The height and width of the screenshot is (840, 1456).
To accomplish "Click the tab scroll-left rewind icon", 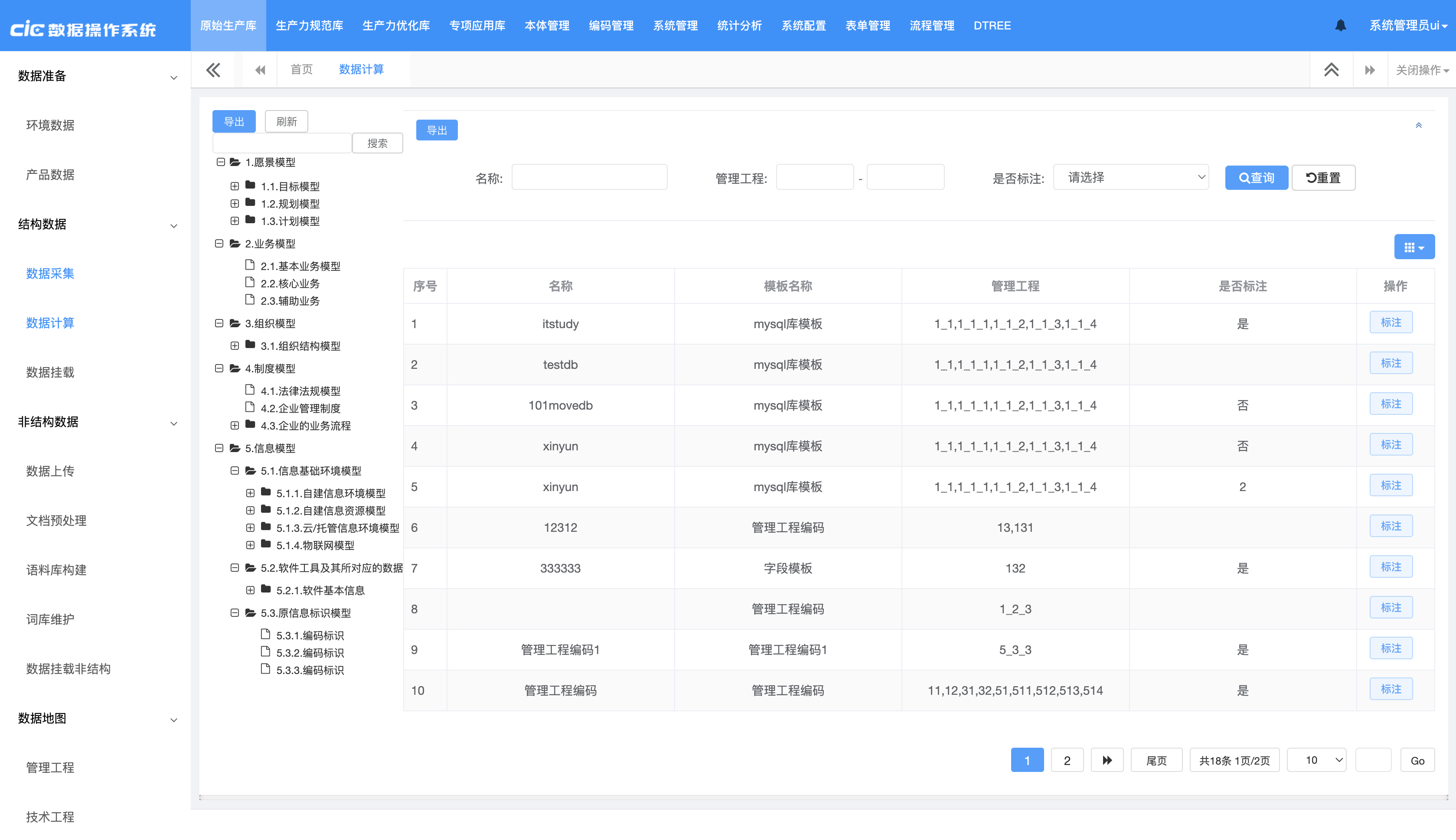I will pyautogui.click(x=260, y=70).
